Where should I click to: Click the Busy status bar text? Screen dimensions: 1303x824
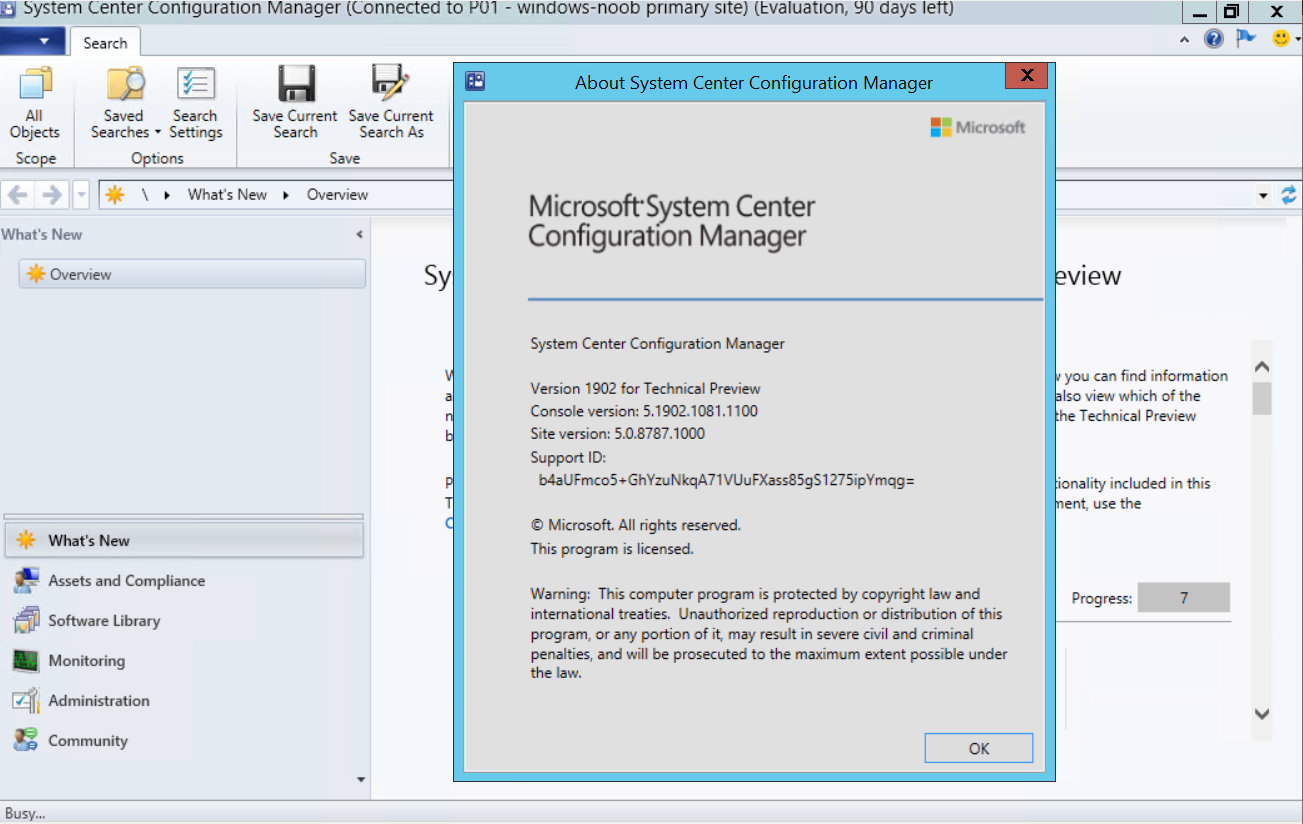pyautogui.click(x=25, y=813)
